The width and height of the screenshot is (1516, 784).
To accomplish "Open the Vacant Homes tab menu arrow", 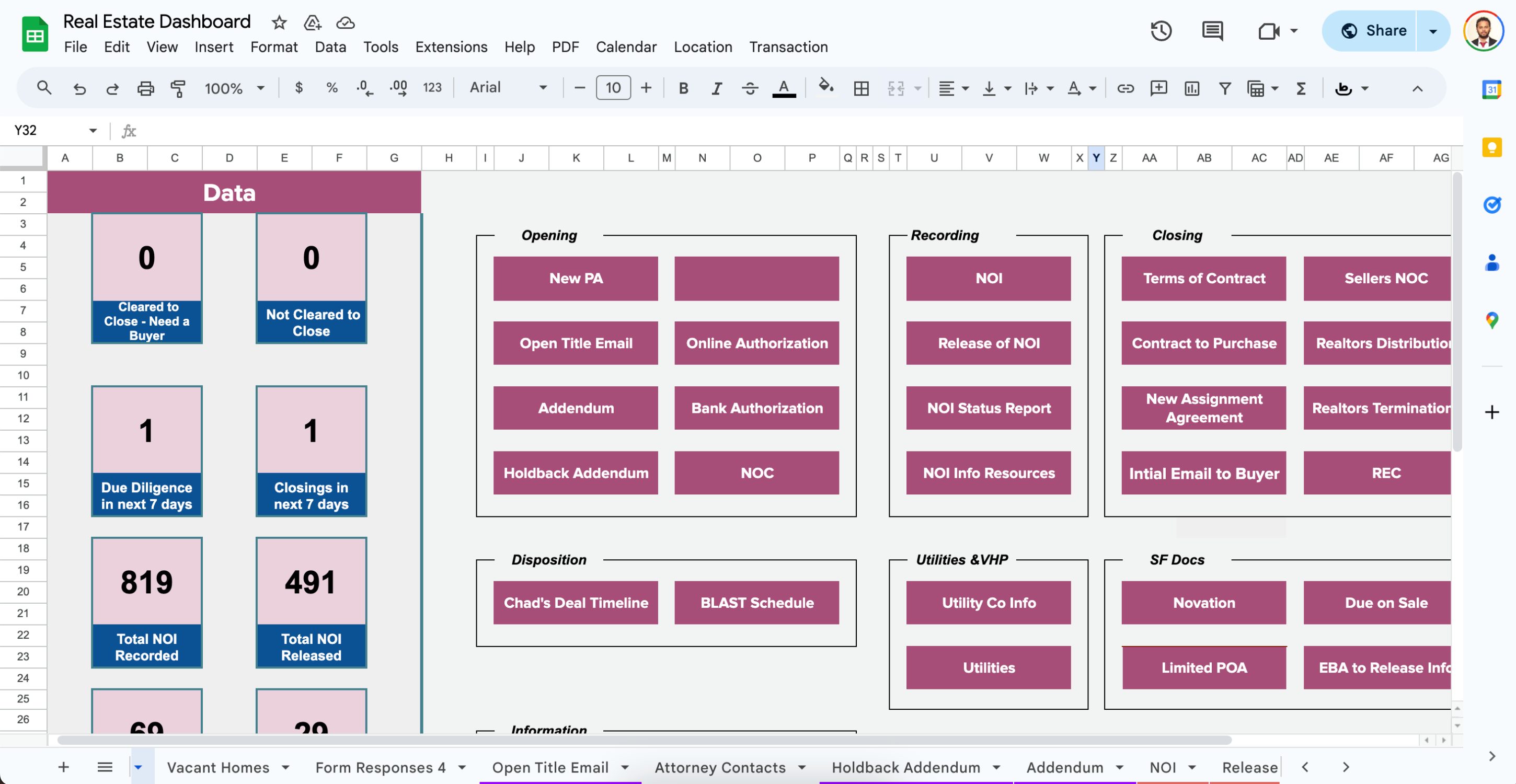I will pos(285,767).
